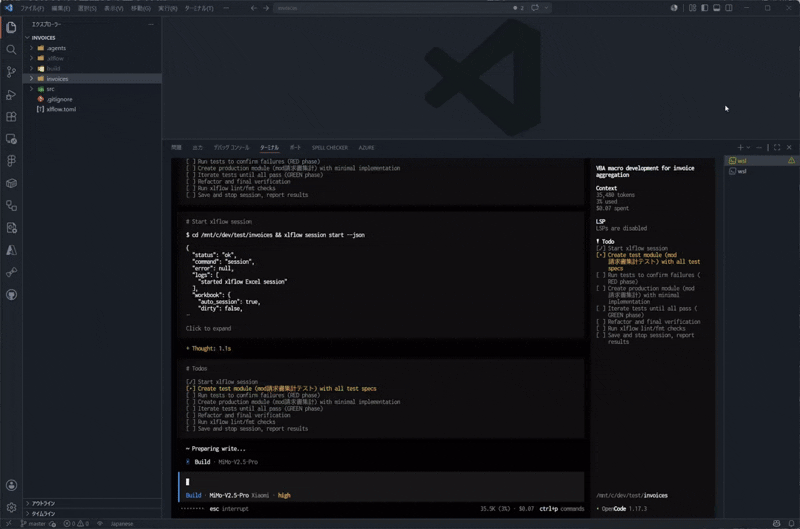Open the Azure icon in activity bar

(x=11, y=250)
